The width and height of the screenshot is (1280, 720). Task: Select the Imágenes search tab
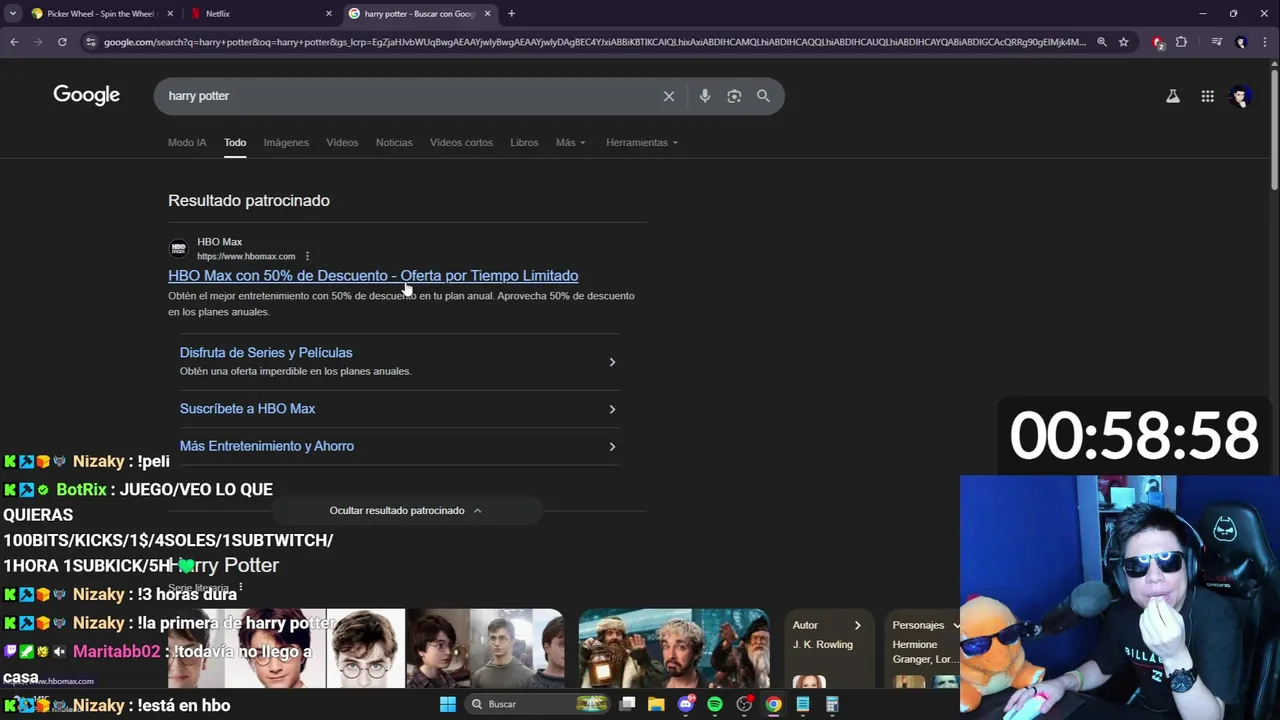tap(286, 142)
